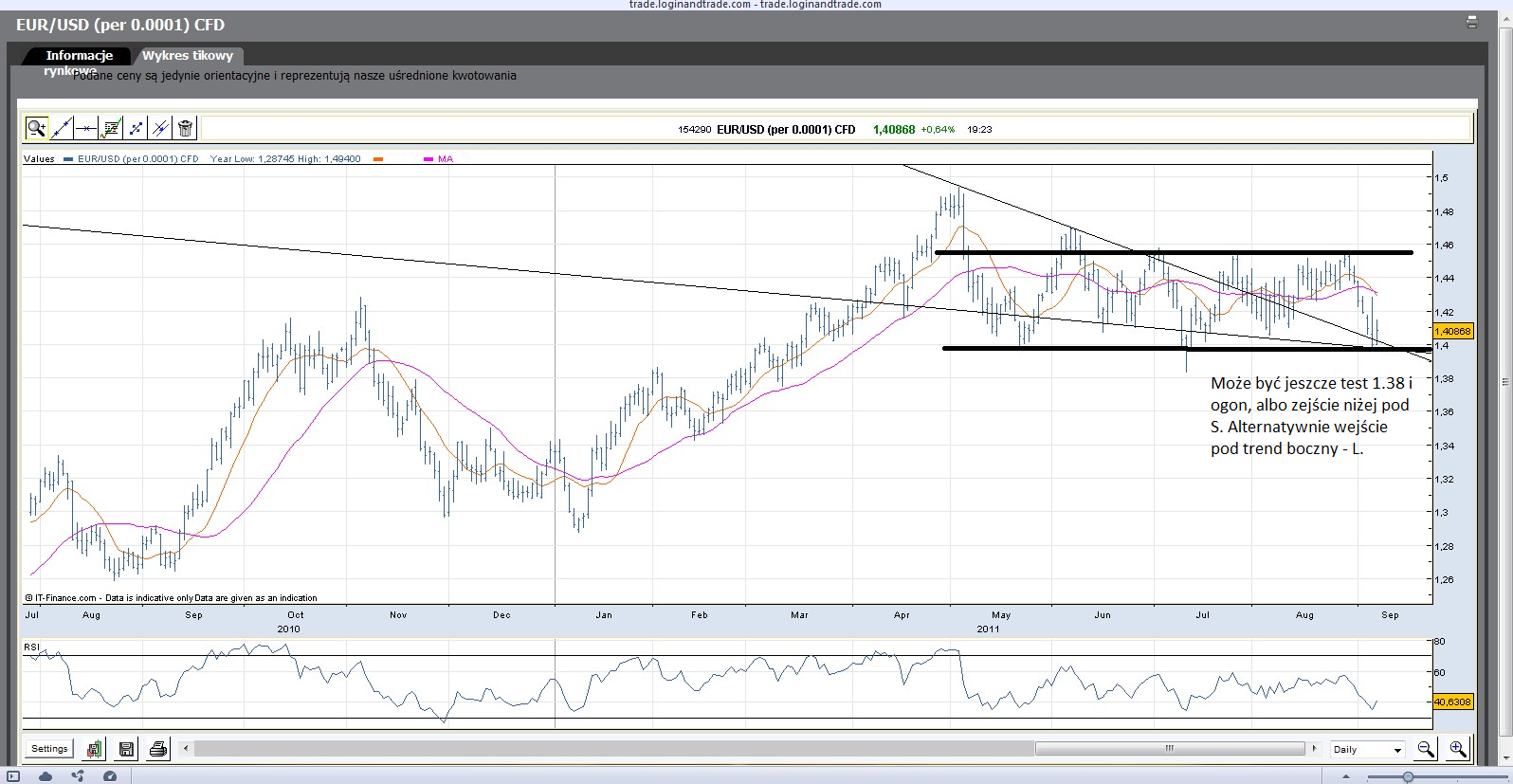The image size is (1513, 784).
Task: Select the trend line drawing tool
Action: pos(62,128)
